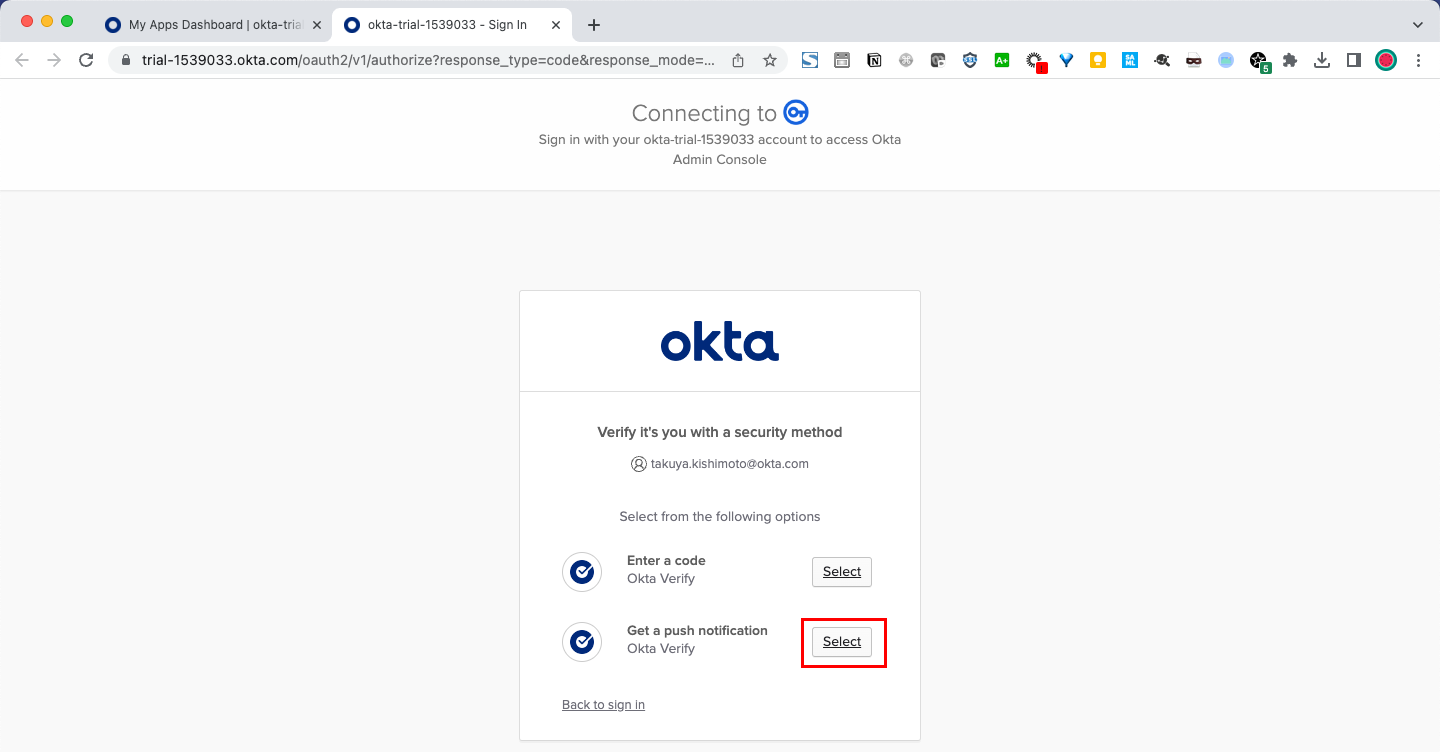Image resolution: width=1440 pixels, height=752 pixels.
Task: Select the push notification option
Action: click(x=841, y=642)
